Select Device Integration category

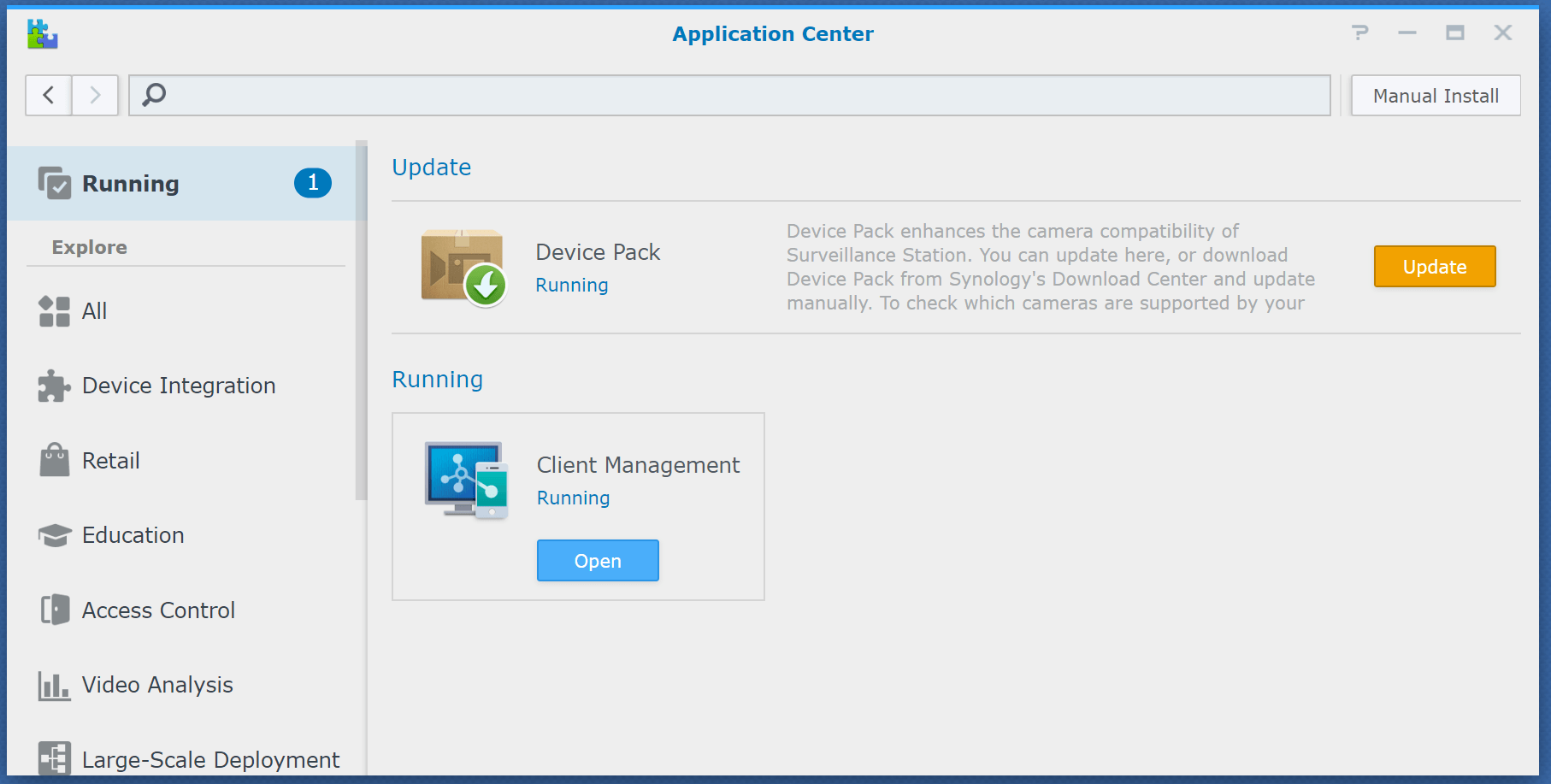pos(178,386)
